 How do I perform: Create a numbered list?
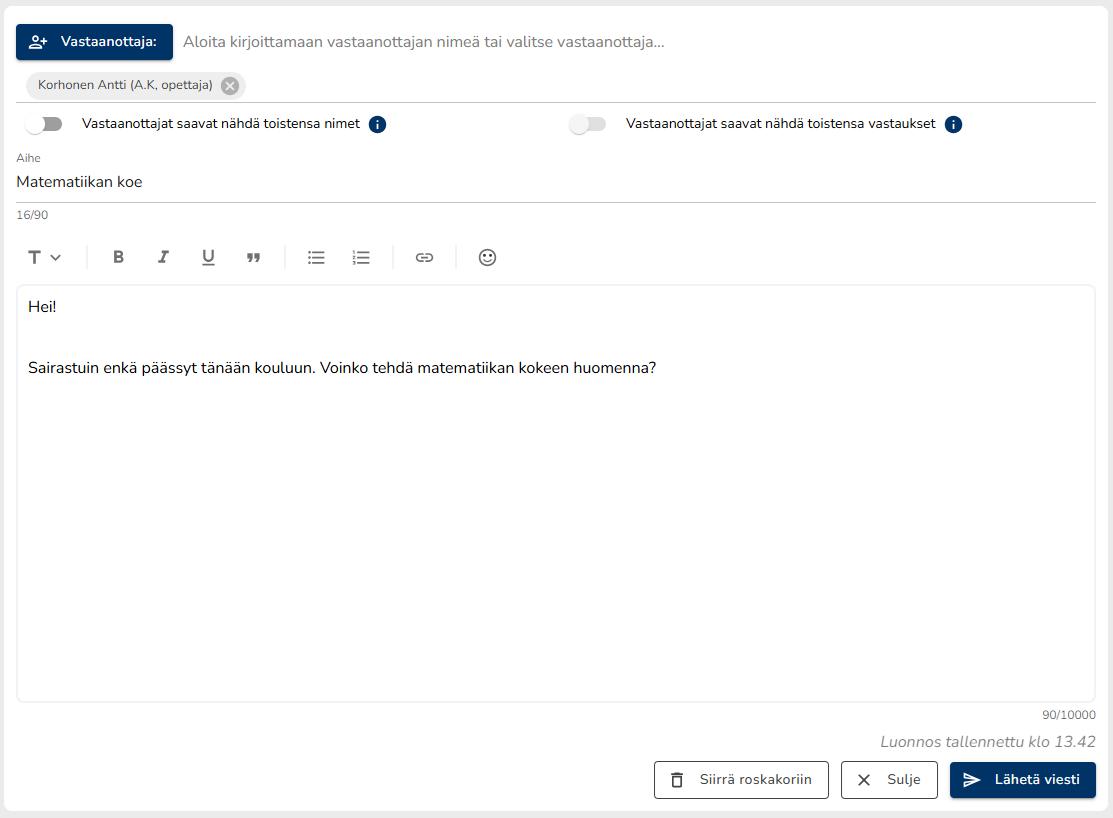tap(361, 257)
